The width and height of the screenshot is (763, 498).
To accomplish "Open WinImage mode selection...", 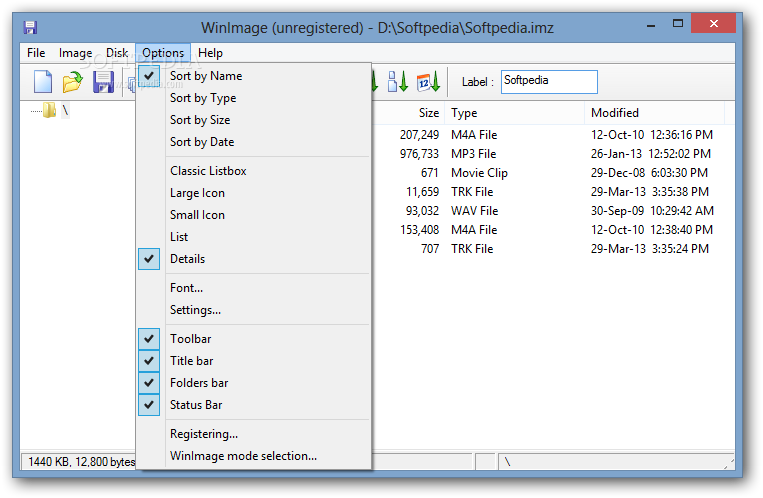I will tap(253, 456).
